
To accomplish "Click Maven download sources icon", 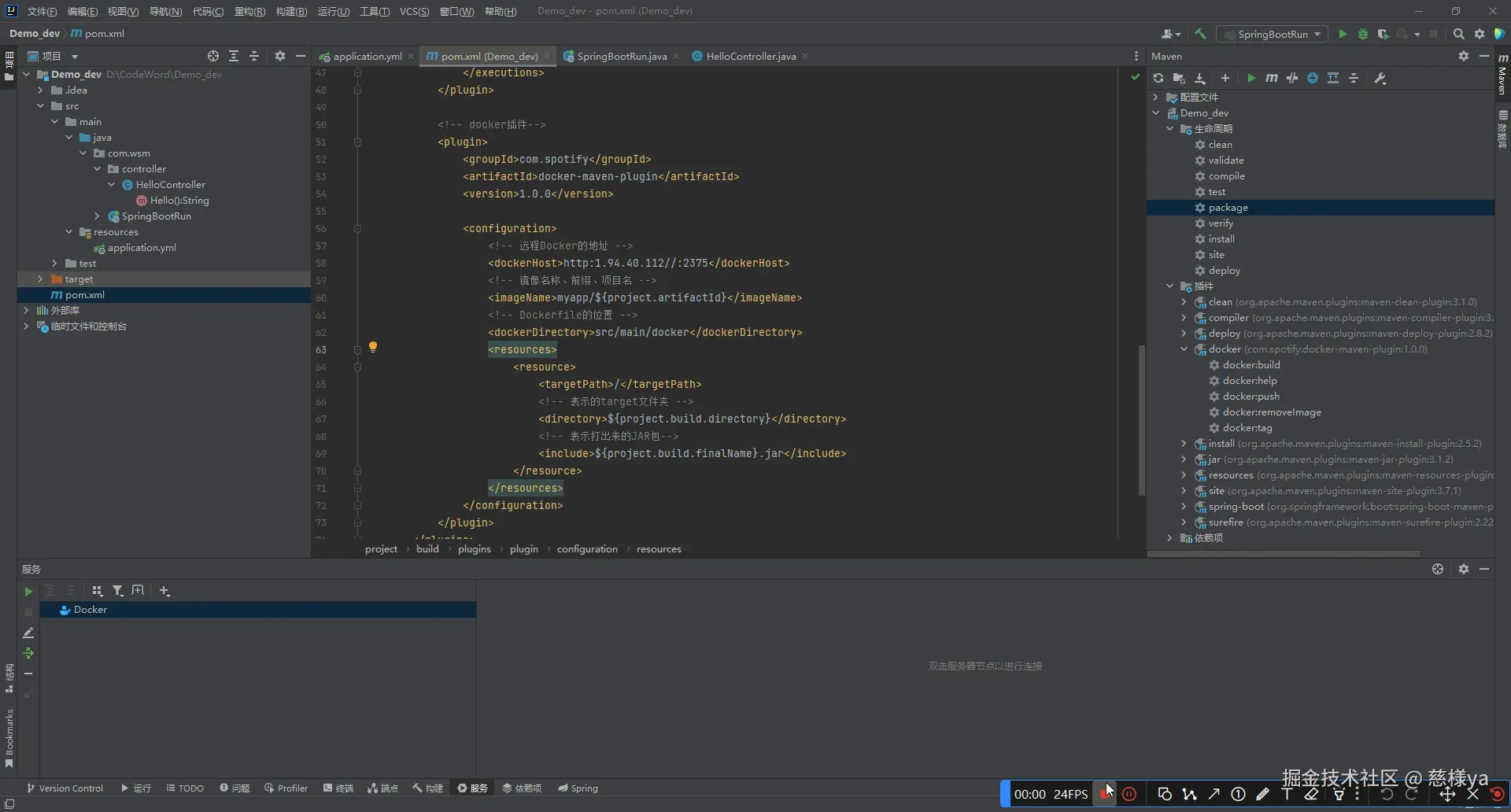I will tap(1200, 78).
